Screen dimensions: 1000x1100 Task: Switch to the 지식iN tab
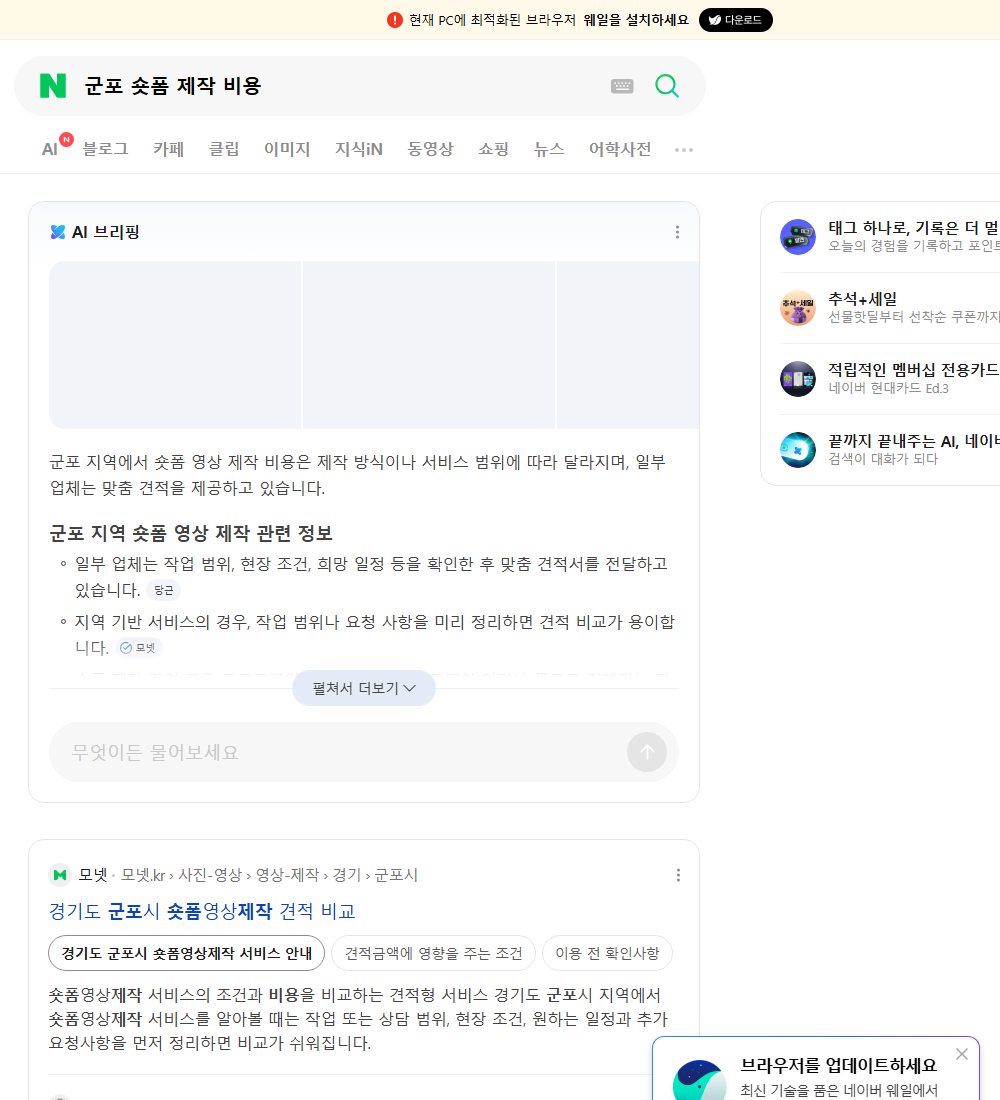(359, 149)
